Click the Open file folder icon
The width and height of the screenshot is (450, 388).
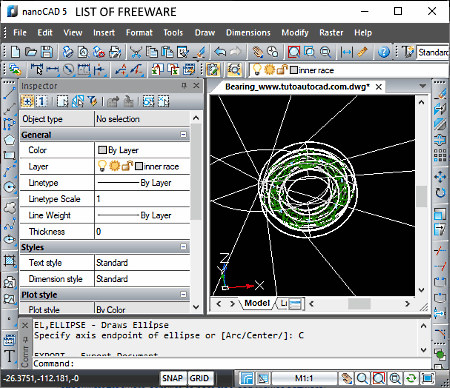pyautogui.click(x=31, y=52)
